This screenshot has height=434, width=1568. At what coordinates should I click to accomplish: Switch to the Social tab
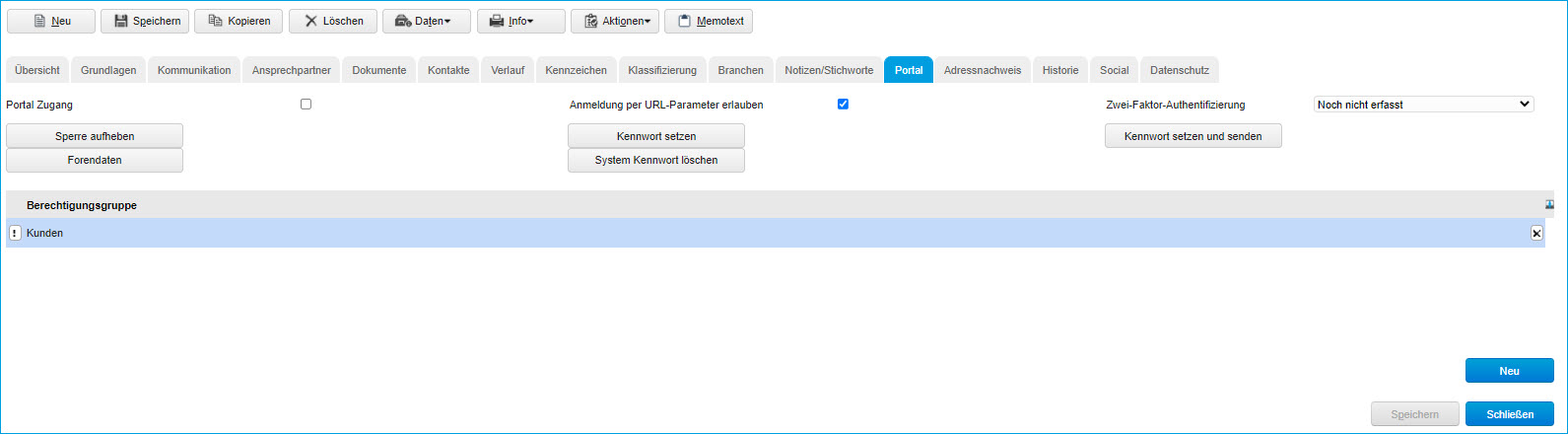(x=1115, y=70)
